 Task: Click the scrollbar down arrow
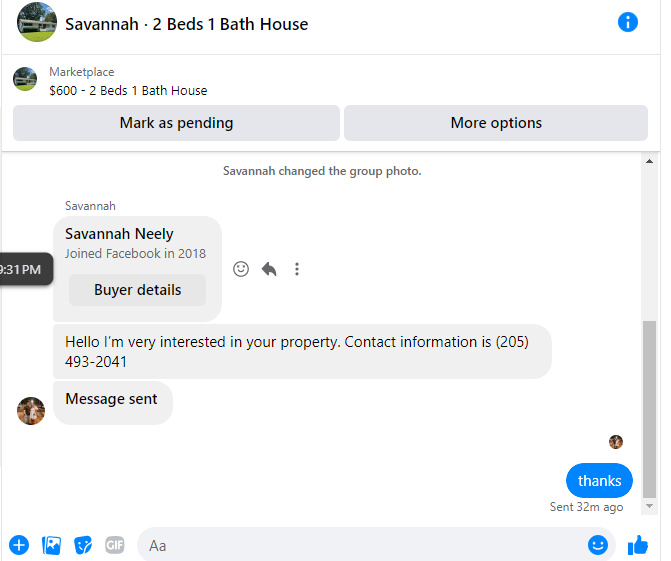pos(649,506)
